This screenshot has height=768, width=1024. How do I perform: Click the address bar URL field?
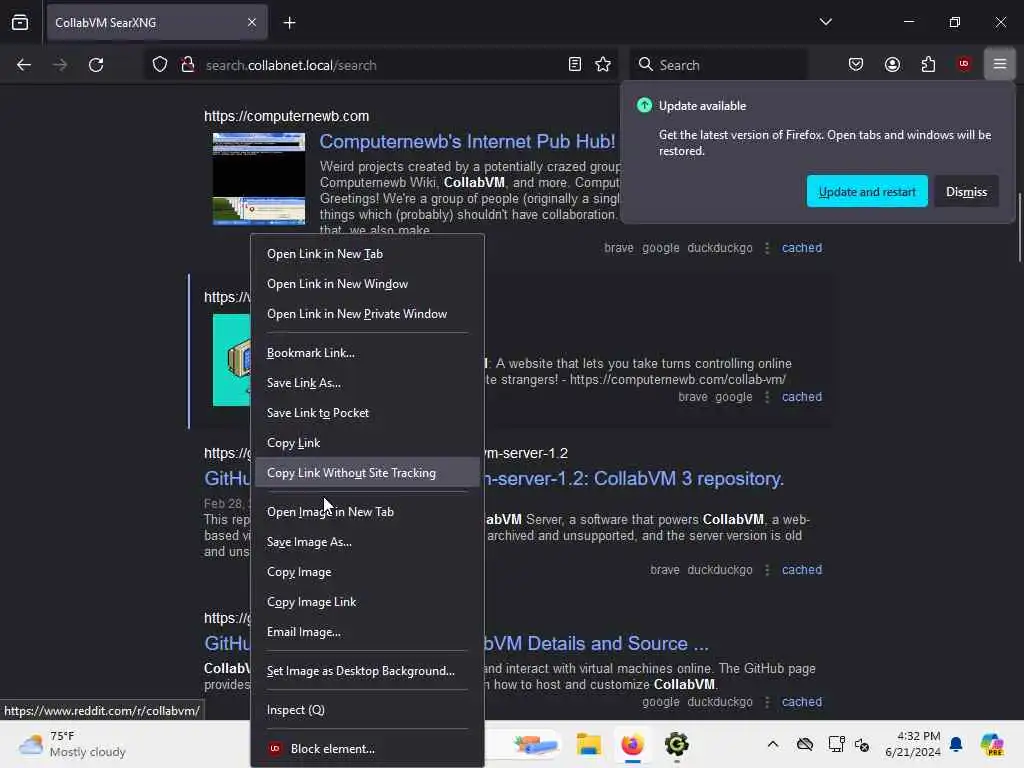tap(382, 65)
